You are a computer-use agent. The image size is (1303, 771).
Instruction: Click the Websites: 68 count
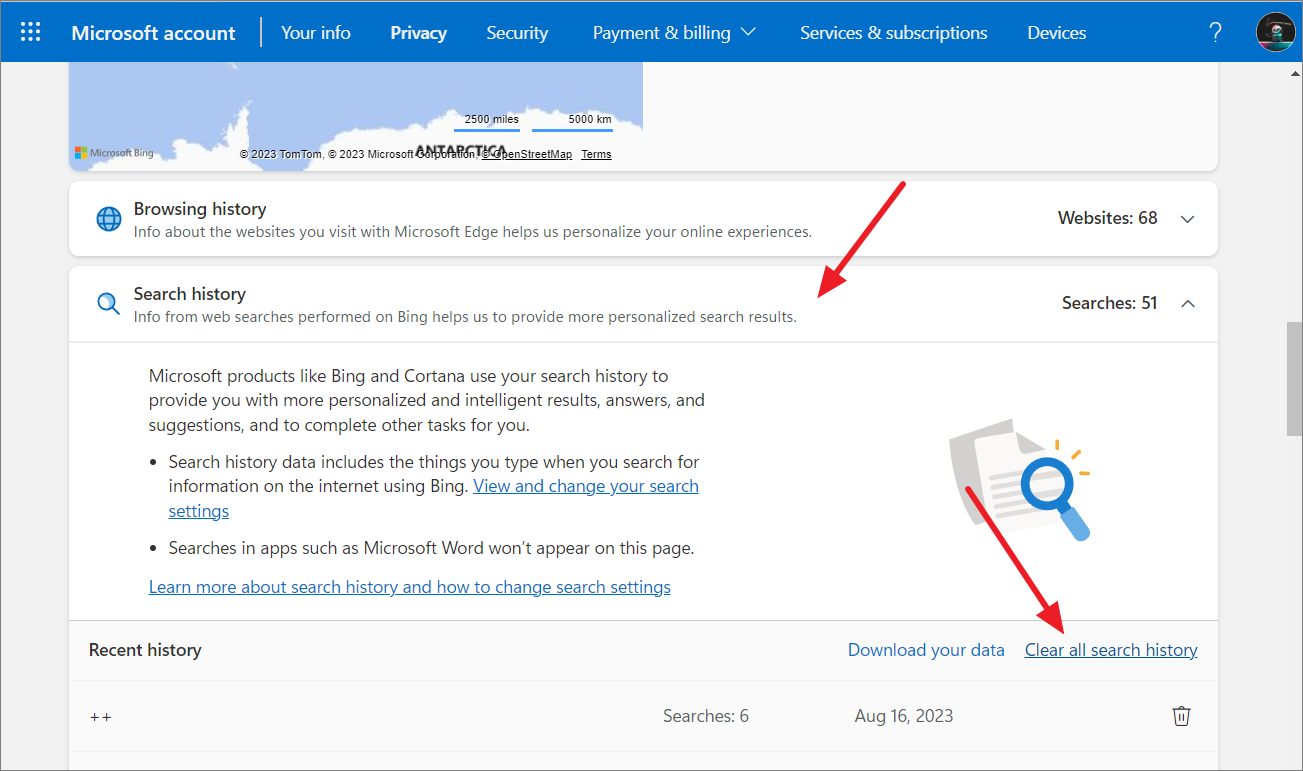click(x=1108, y=218)
